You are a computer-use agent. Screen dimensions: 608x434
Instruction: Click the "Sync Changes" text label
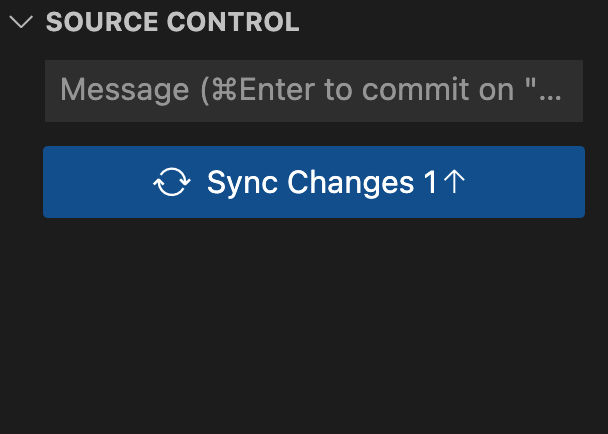[310, 182]
